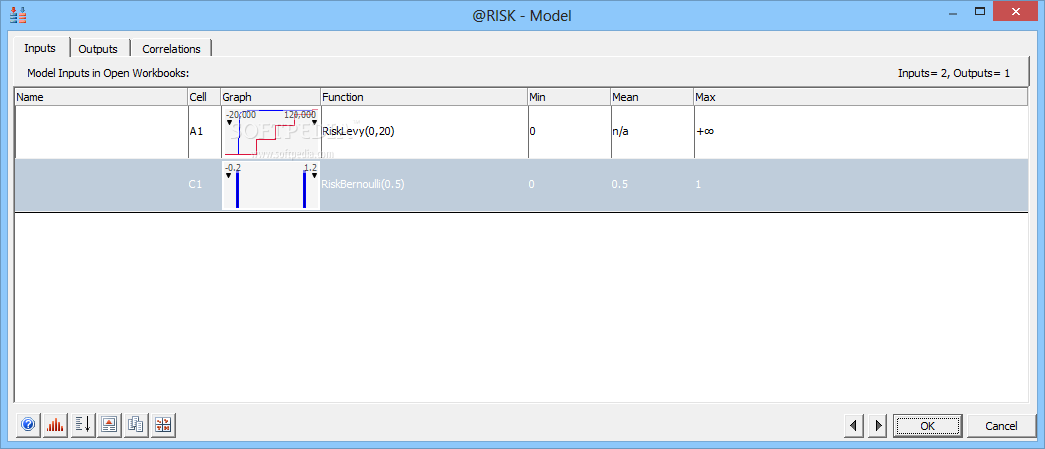
Task: Click the 0.5 mean value in row C1
Action: (620, 185)
